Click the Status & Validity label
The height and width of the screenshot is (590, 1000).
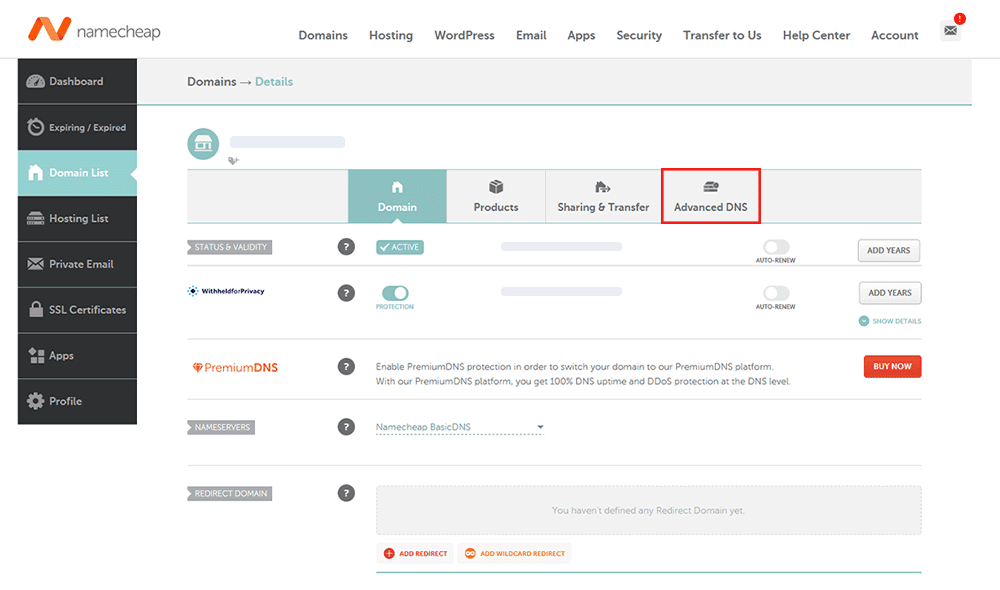(230, 247)
